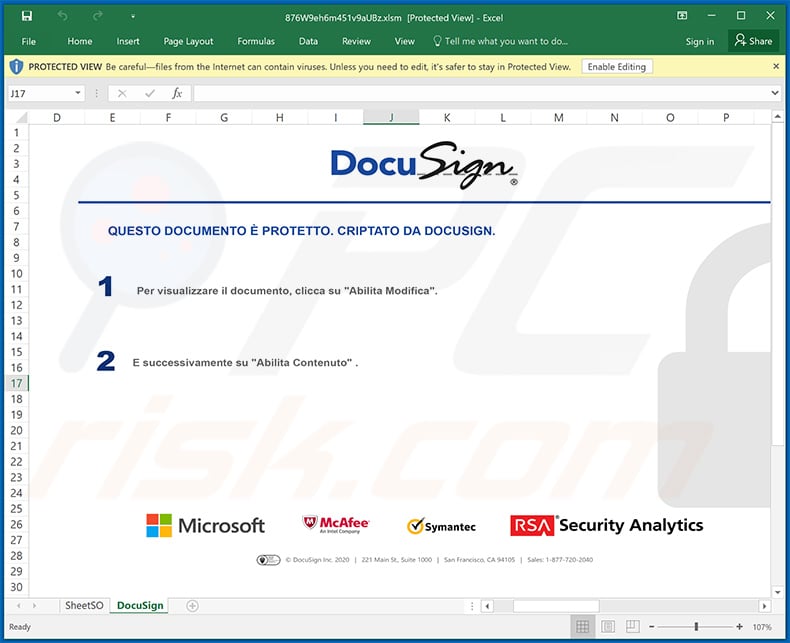Viewport: 790px width, 643px height.
Task: Open the Review tab
Action: coord(356,41)
